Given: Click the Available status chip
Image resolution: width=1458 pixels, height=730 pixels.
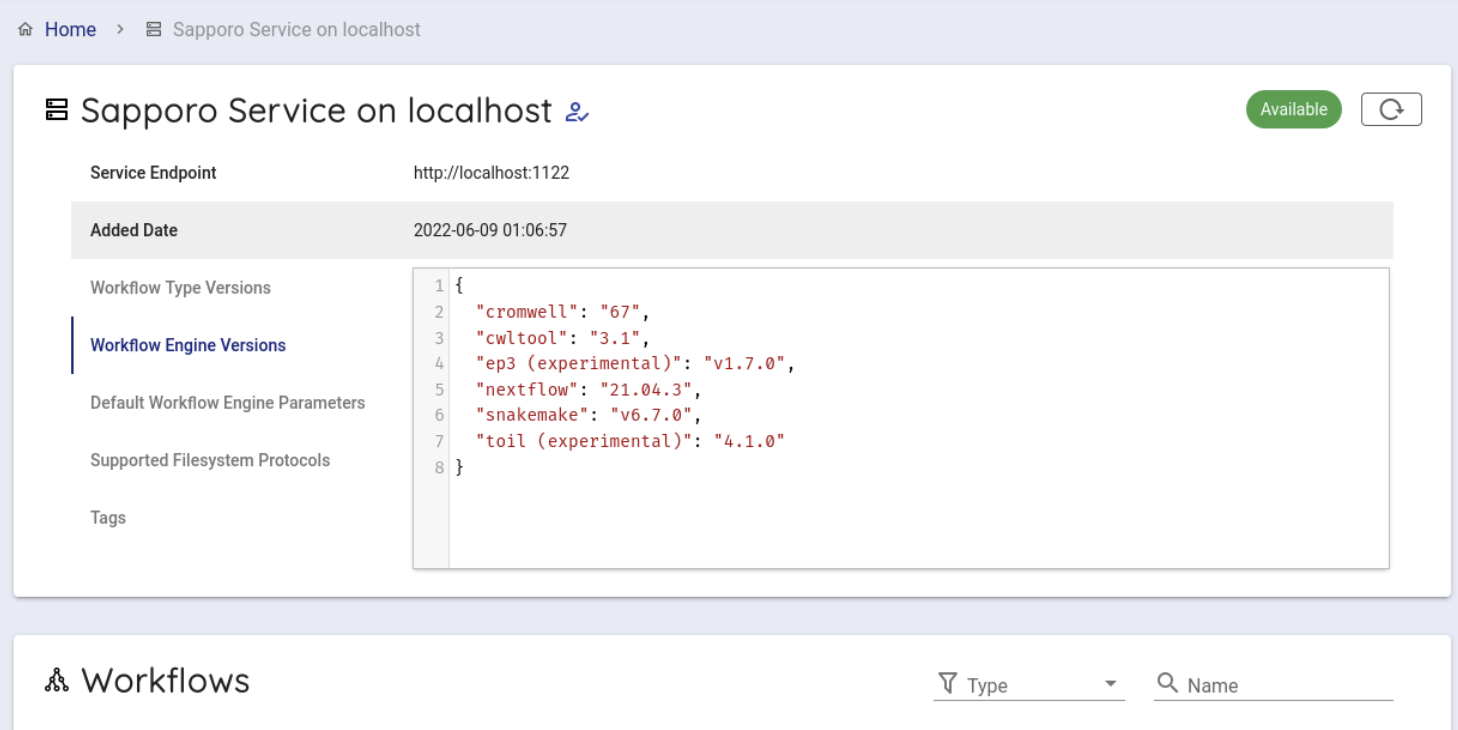Looking at the screenshot, I should 1293,110.
